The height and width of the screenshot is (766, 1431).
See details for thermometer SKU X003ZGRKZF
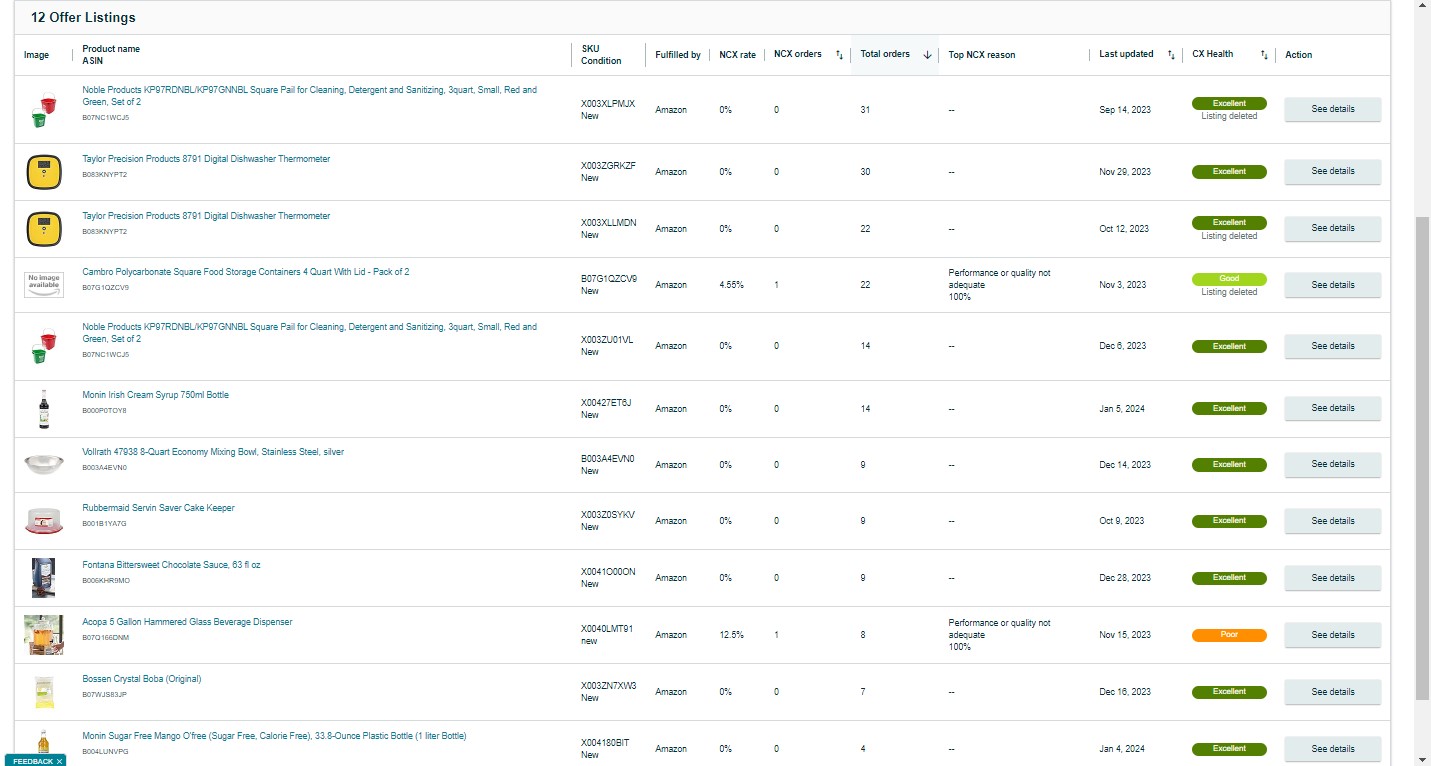(1332, 172)
